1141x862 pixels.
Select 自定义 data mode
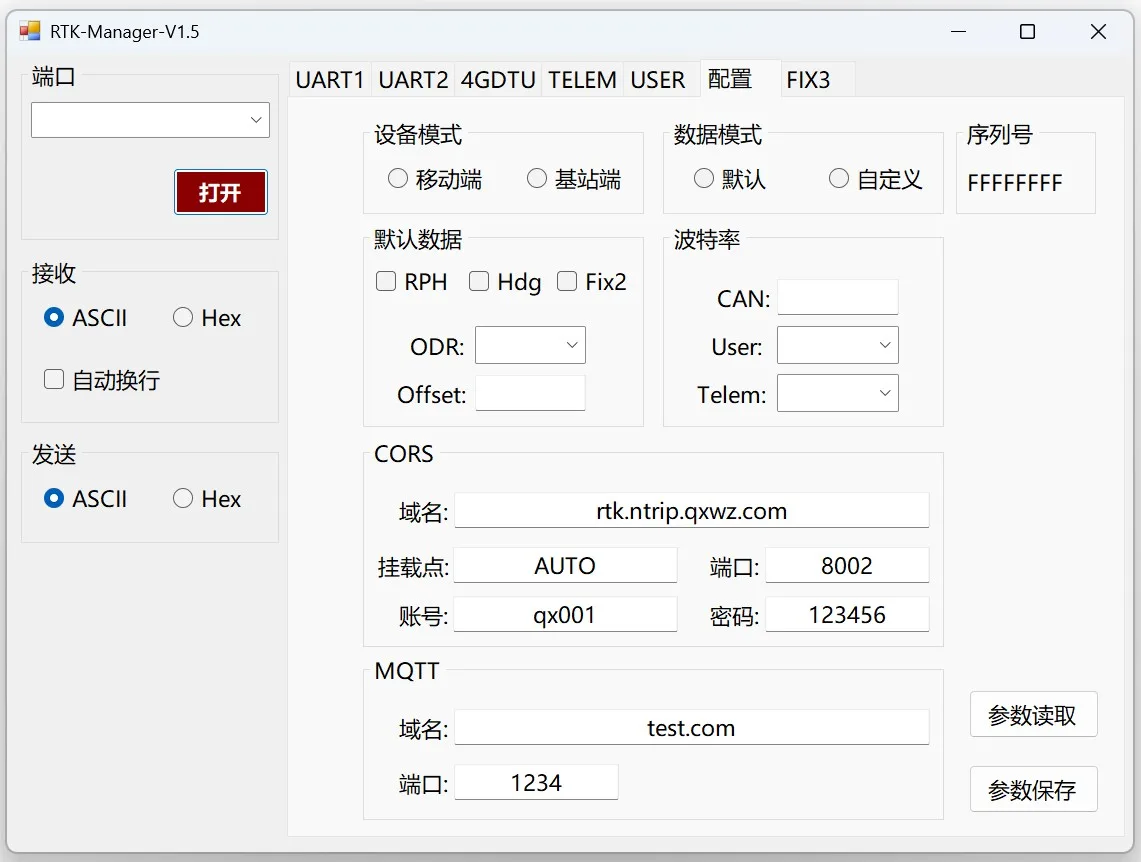875,179
